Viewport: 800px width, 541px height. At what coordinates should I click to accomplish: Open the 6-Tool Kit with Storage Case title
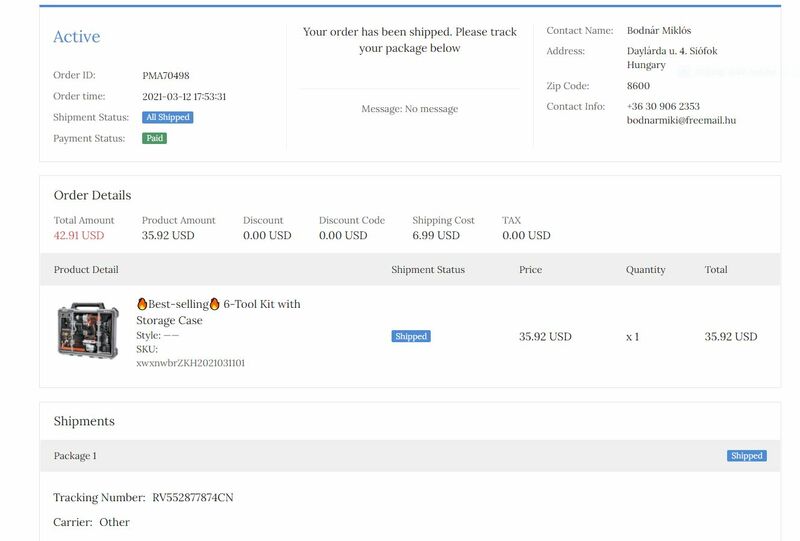click(x=218, y=312)
